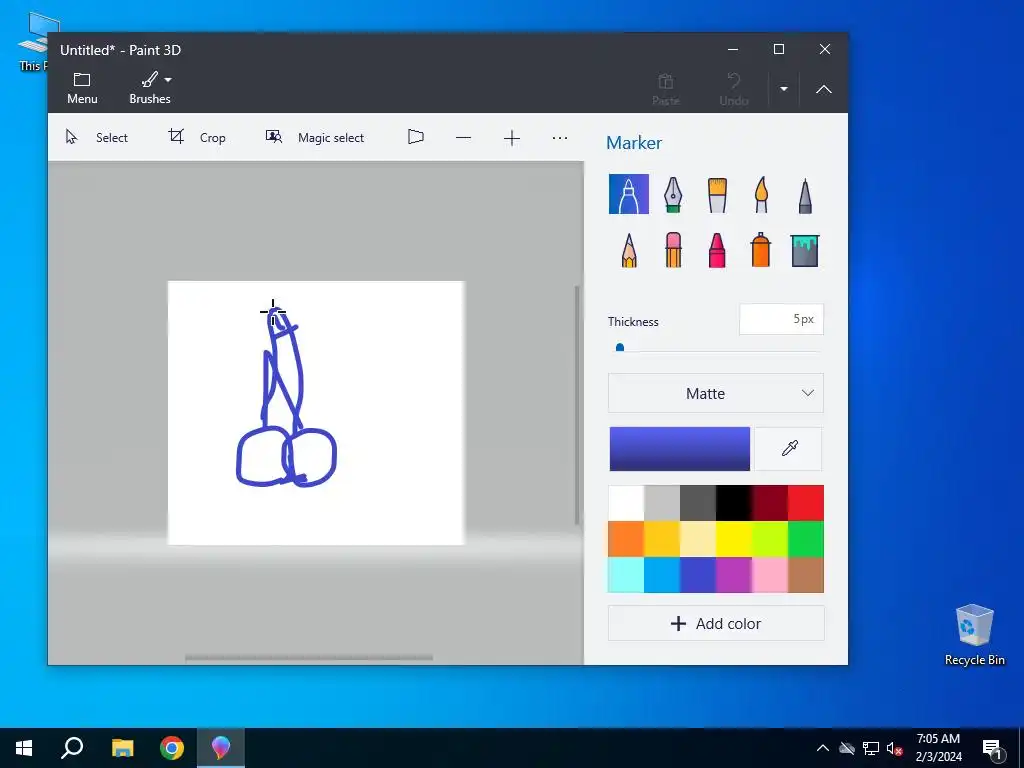Choose the light gray color swatch
Viewport: 1024px width, 768px height.
pos(662,503)
